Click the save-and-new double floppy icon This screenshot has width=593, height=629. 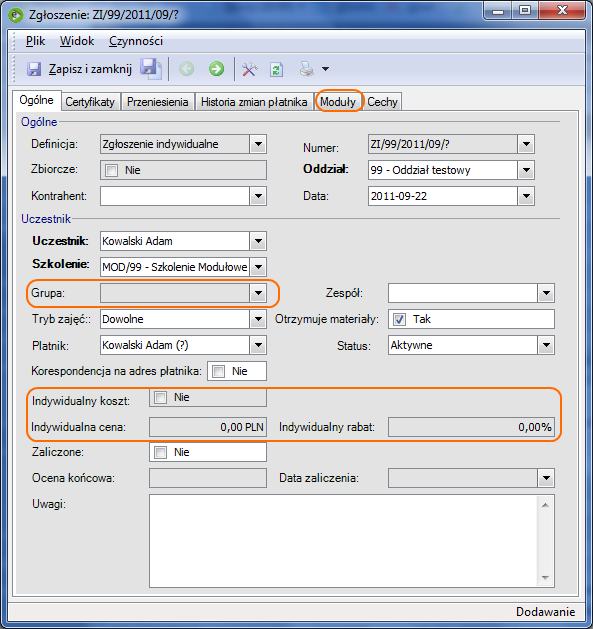[x=150, y=69]
